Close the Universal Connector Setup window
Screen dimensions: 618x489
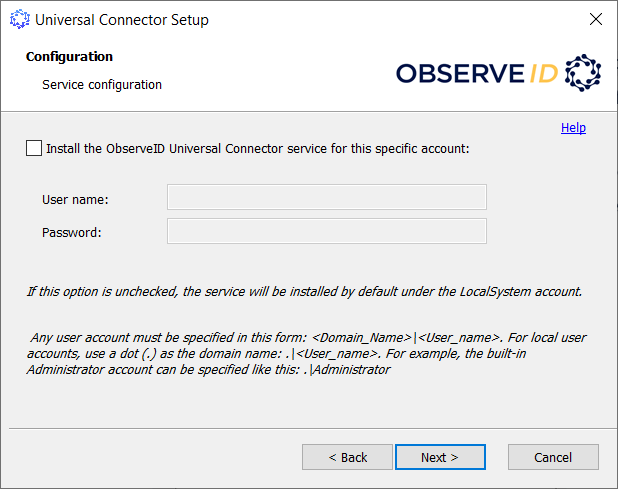(595, 19)
